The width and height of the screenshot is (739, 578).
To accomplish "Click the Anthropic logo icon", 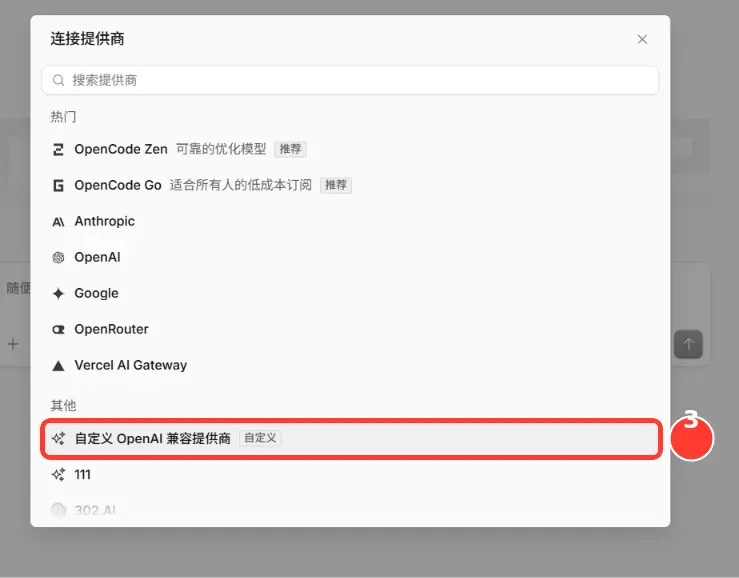I will coord(58,222).
